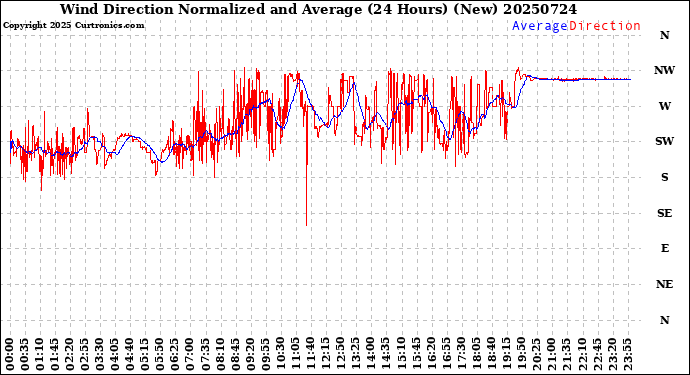Click the 04:05 time axis label

pos(115,354)
